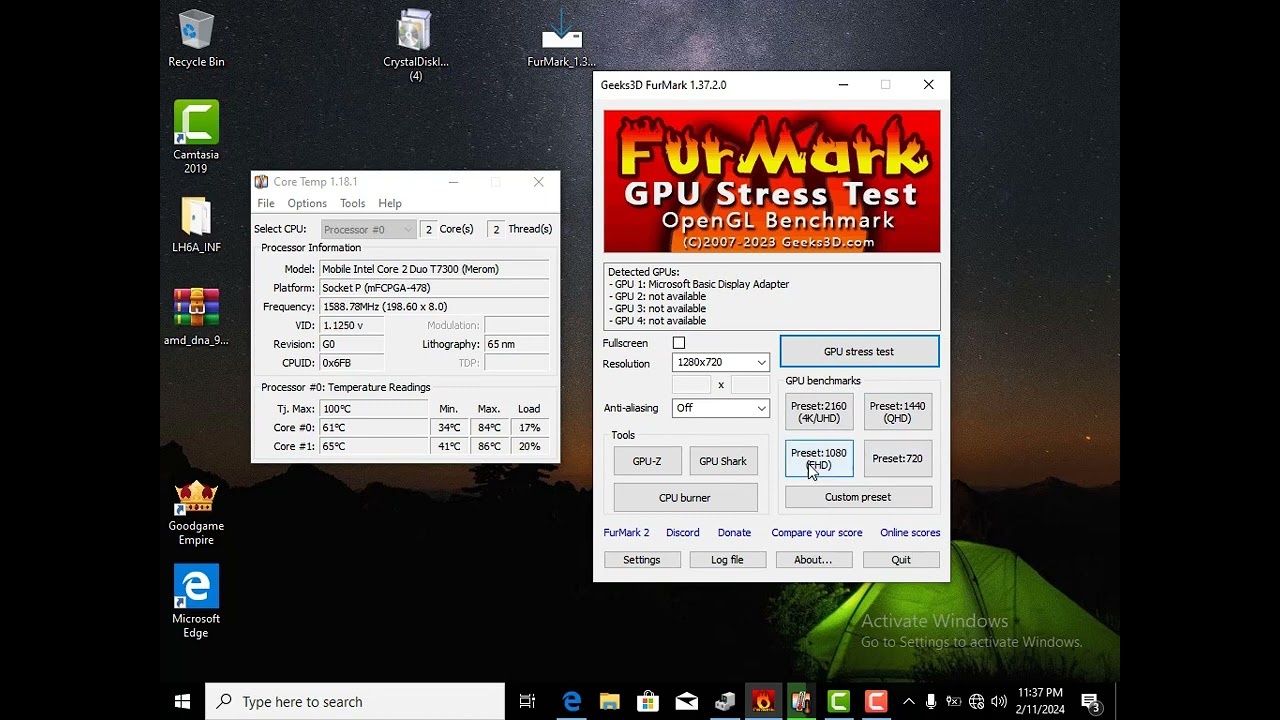The width and height of the screenshot is (1280, 720).
Task: Open the Options menu in Core Temp
Action: coord(307,203)
